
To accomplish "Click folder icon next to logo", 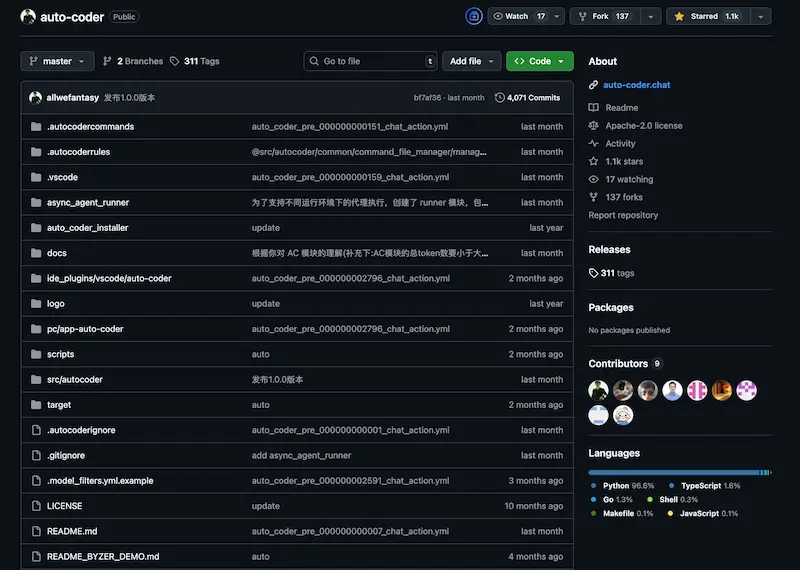I will click(36, 304).
